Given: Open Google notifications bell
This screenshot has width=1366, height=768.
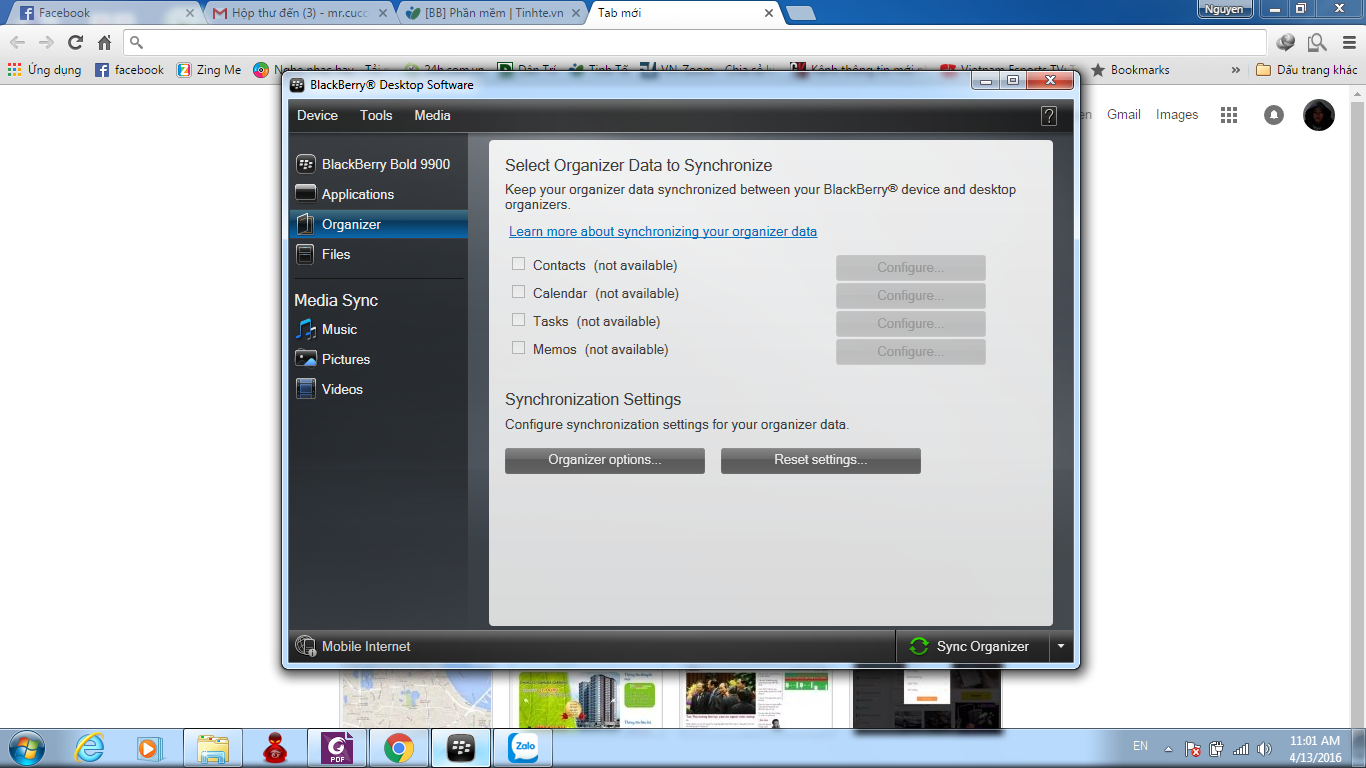Looking at the screenshot, I should pos(1274,115).
